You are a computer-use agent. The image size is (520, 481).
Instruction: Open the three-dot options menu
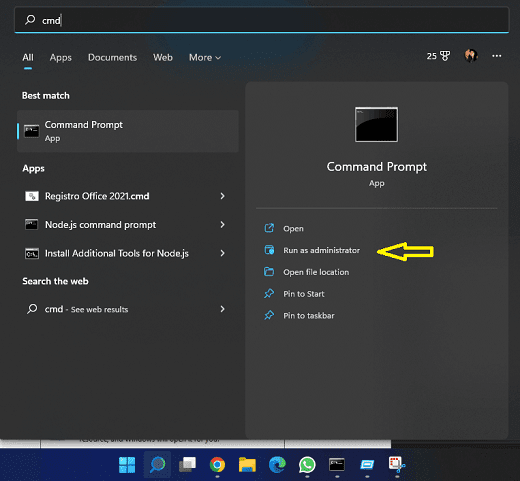pyautogui.click(x=497, y=56)
